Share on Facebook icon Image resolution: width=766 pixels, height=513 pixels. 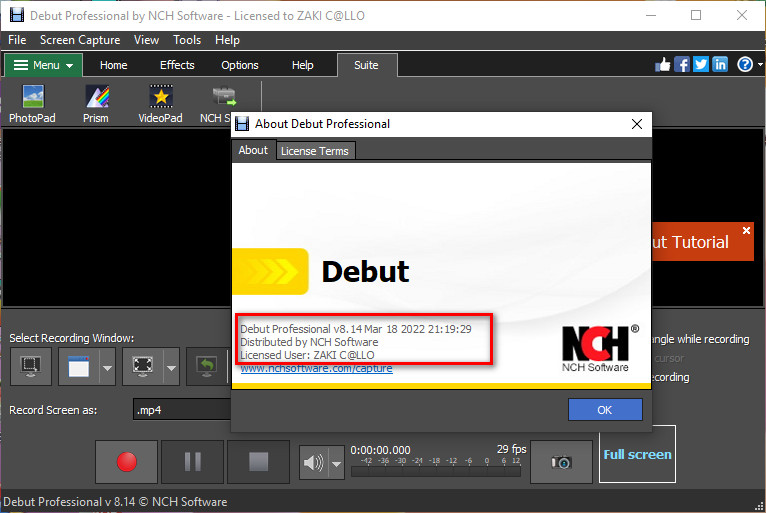point(682,64)
